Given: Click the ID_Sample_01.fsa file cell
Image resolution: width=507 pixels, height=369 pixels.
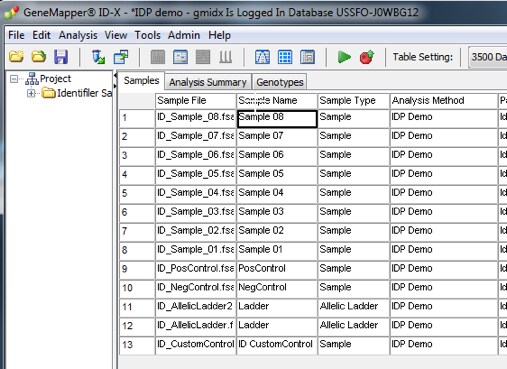Looking at the screenshot, I should (x=195, y=250).
